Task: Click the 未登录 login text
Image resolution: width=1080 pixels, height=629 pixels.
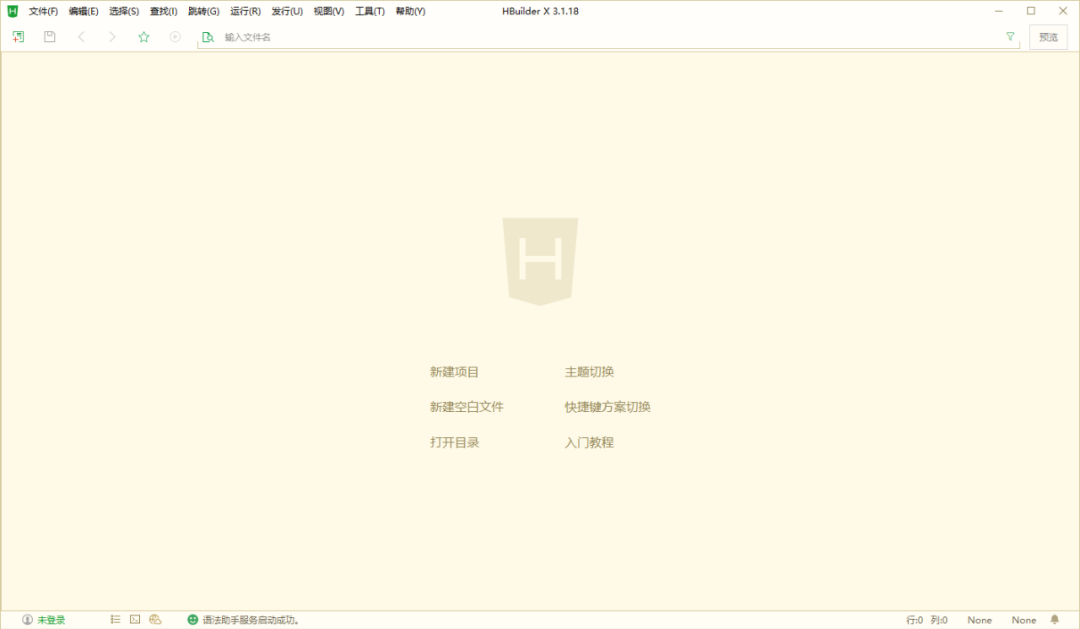Action: [x=51, y=620]
